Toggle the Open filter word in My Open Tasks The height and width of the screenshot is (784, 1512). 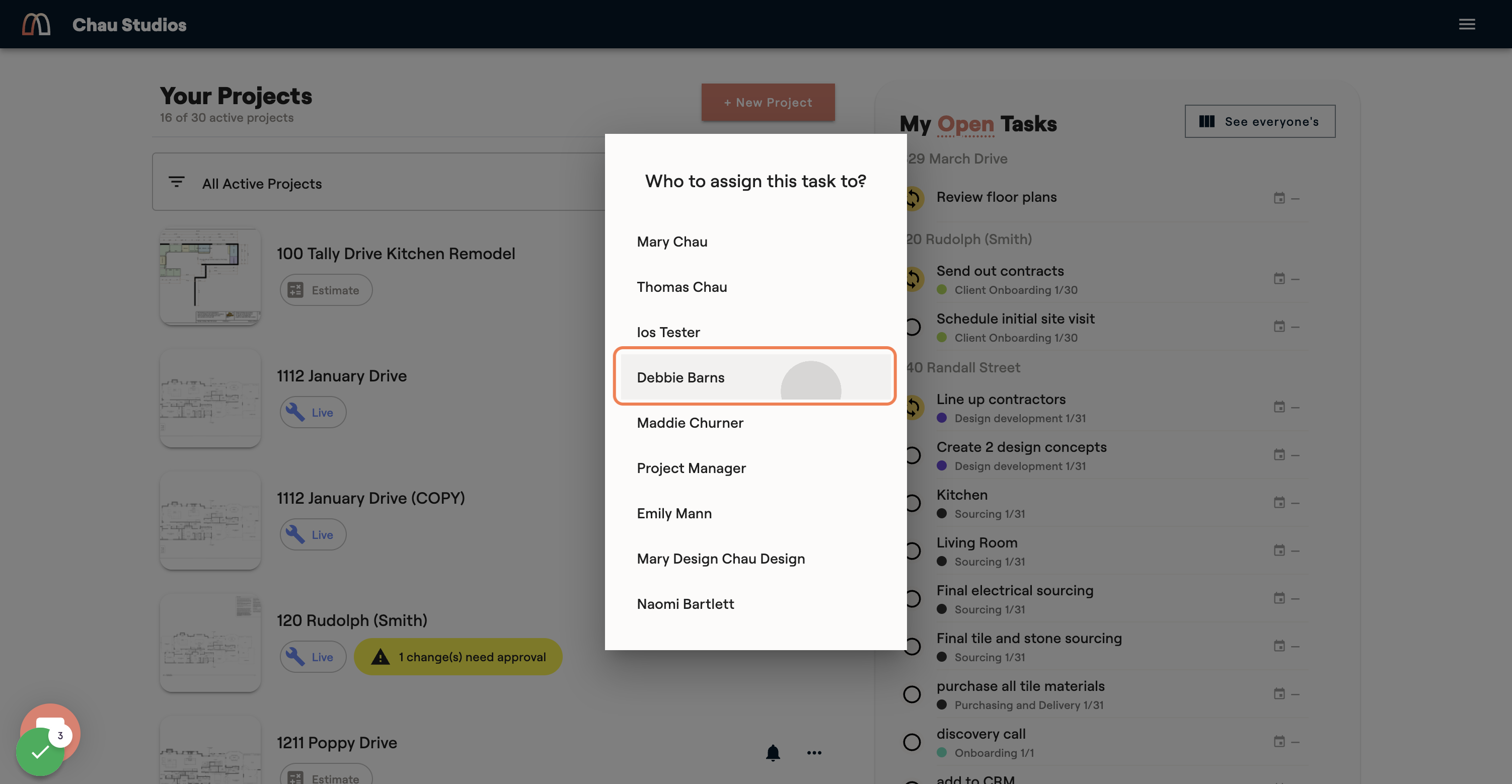click(x=965, y=124)
